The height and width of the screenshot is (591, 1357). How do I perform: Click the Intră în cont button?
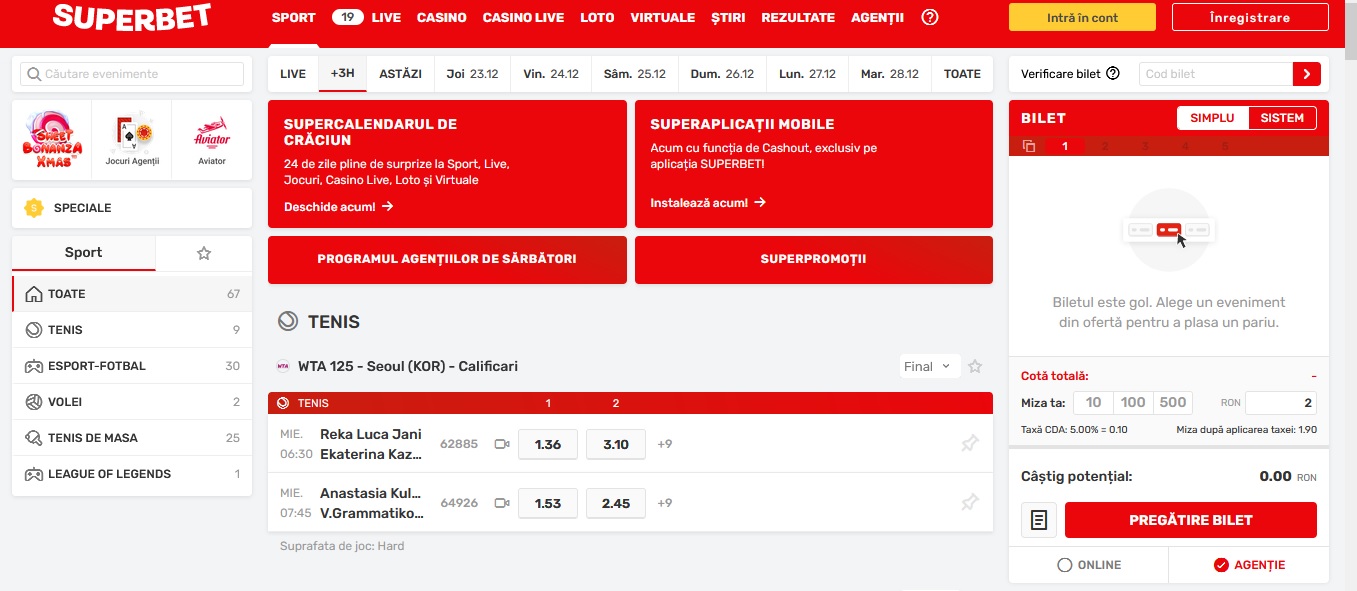[1082, 17]
